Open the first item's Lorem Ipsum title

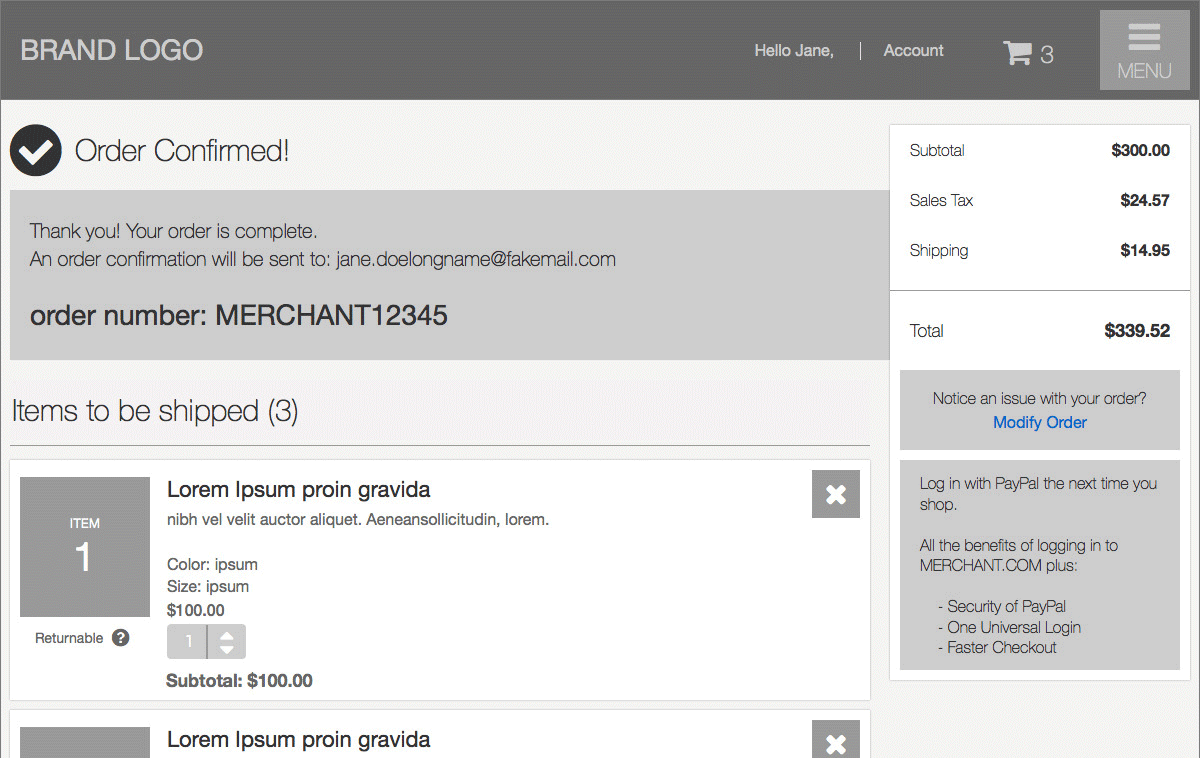[x=298, y=490]
